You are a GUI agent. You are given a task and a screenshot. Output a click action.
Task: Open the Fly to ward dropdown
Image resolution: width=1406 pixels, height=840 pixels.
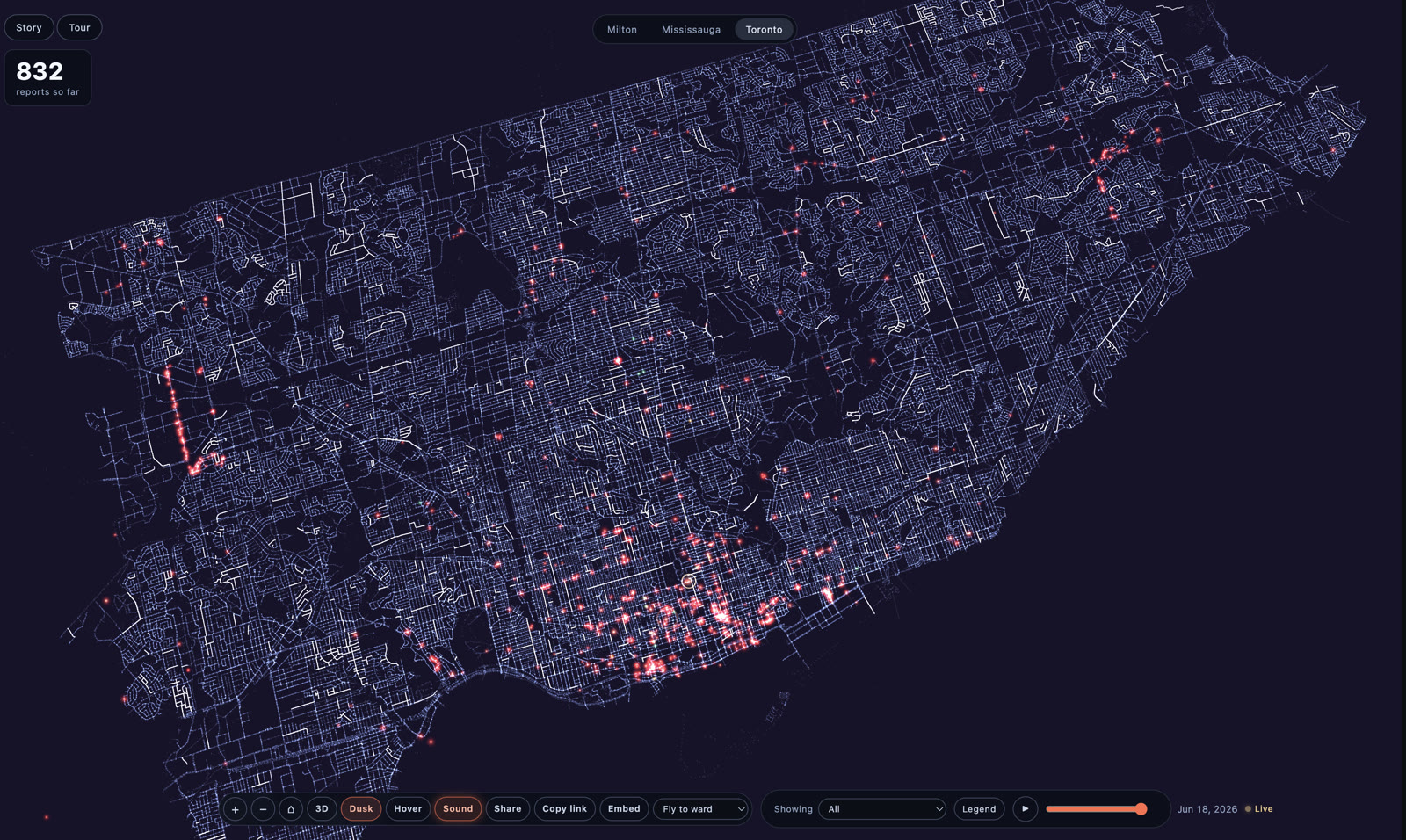[x=702, y=809]
